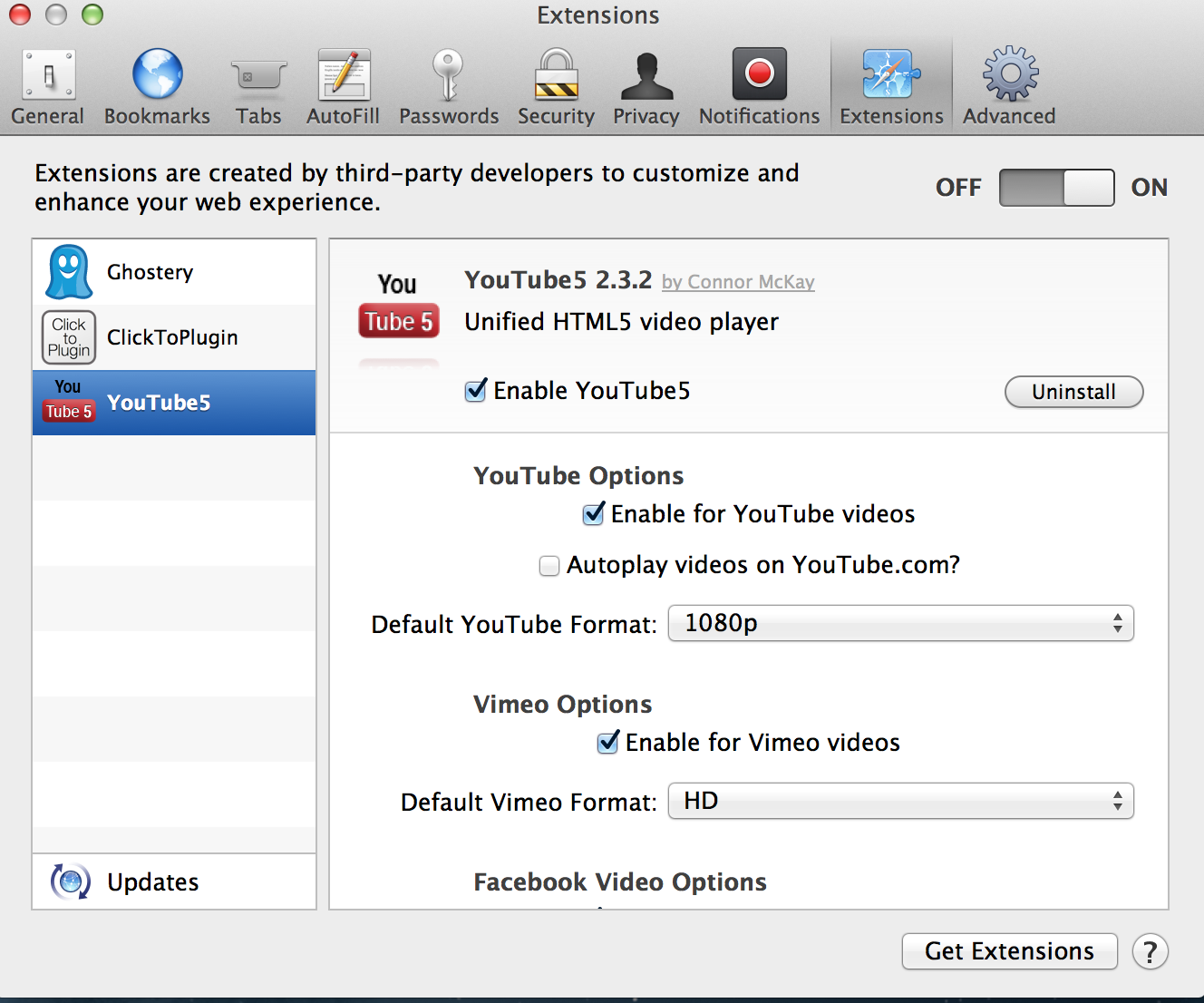This screenshot has height=1003, width=1204.
Task: Switch to the Tabs preferences pane
Action: coord(258,88)
